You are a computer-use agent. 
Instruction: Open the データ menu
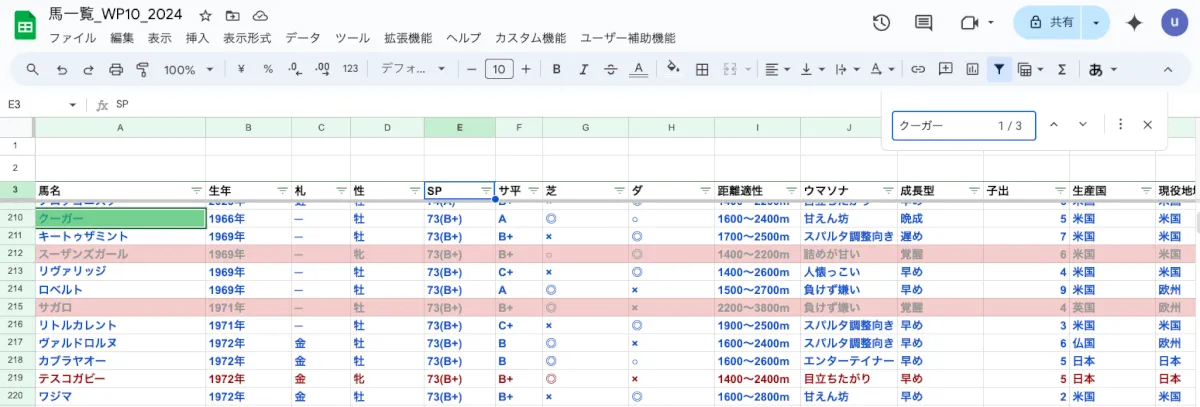302,38
